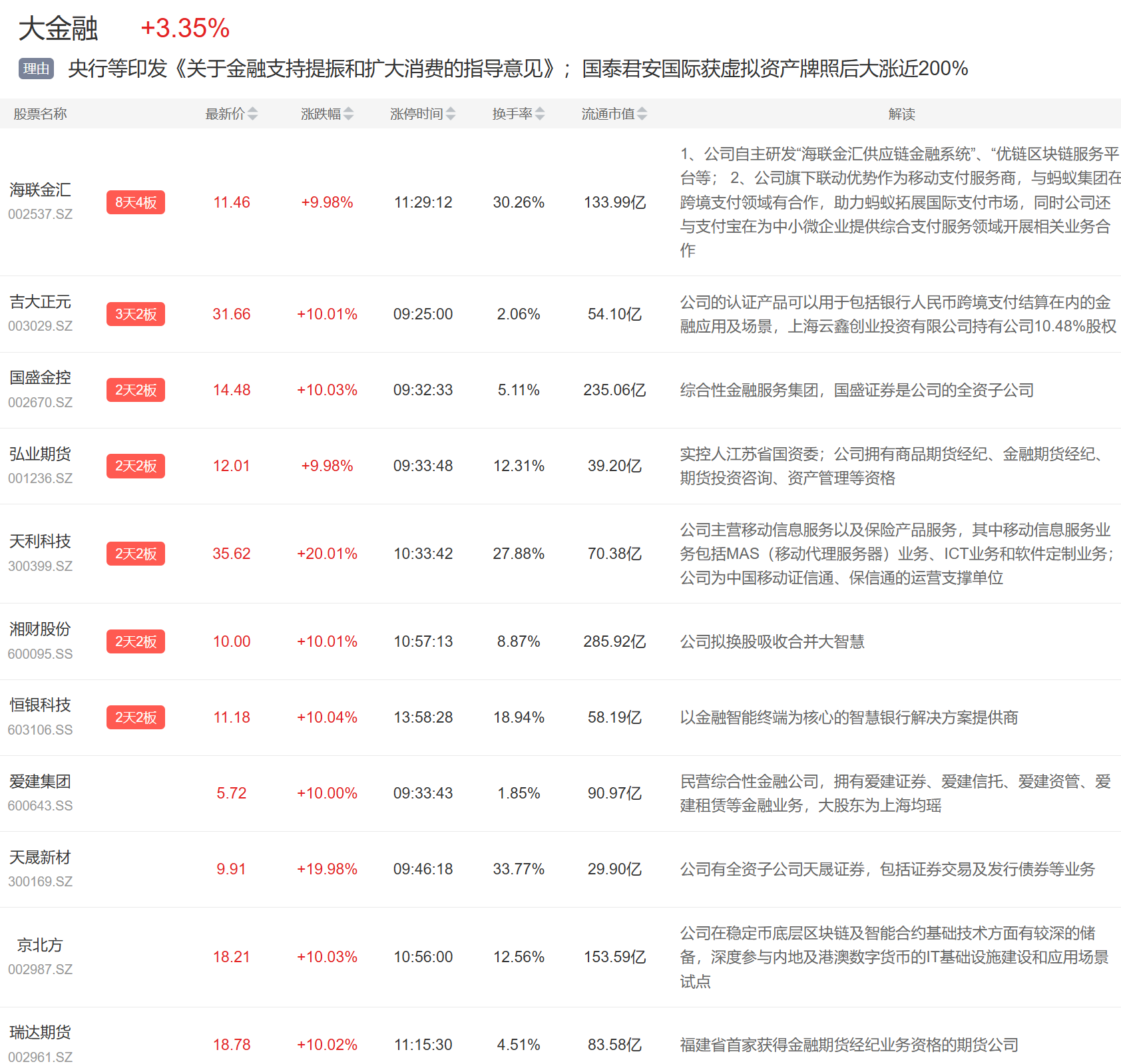Viewport: 1121px width, 1064px height.
Task: Click 2天2板 badge next to 天利科技
Action: pos(135,554)
